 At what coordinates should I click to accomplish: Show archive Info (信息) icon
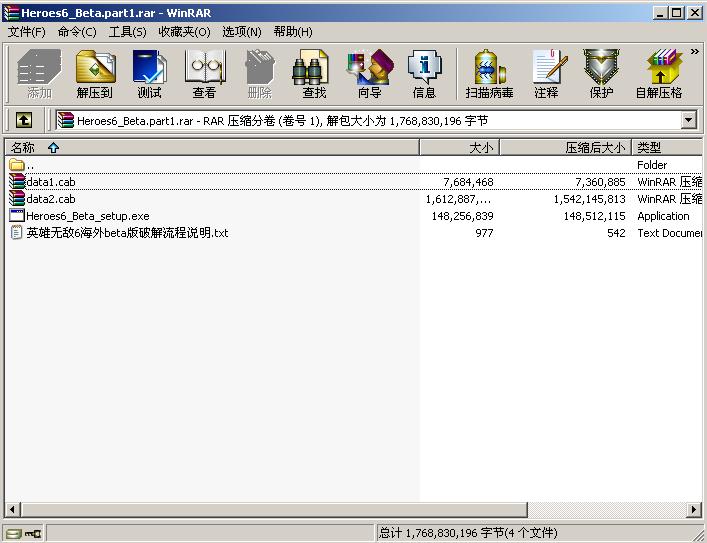pyautogui.click(x=424, y=74)
